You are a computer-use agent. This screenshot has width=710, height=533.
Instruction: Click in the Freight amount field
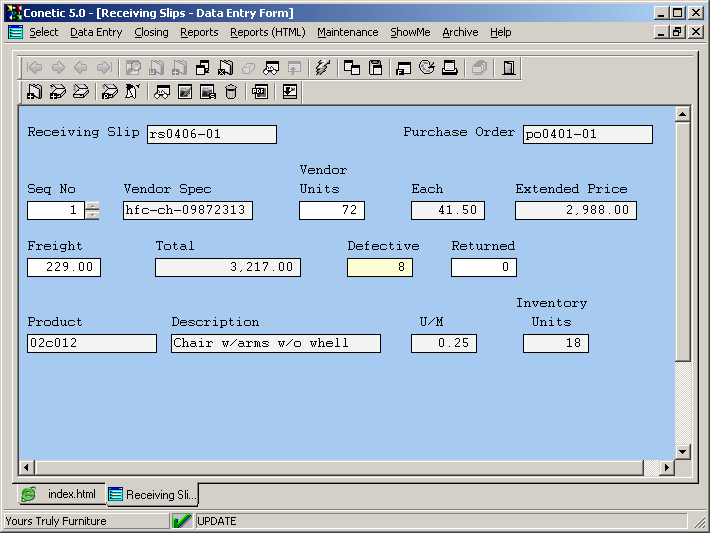(64, 267)
